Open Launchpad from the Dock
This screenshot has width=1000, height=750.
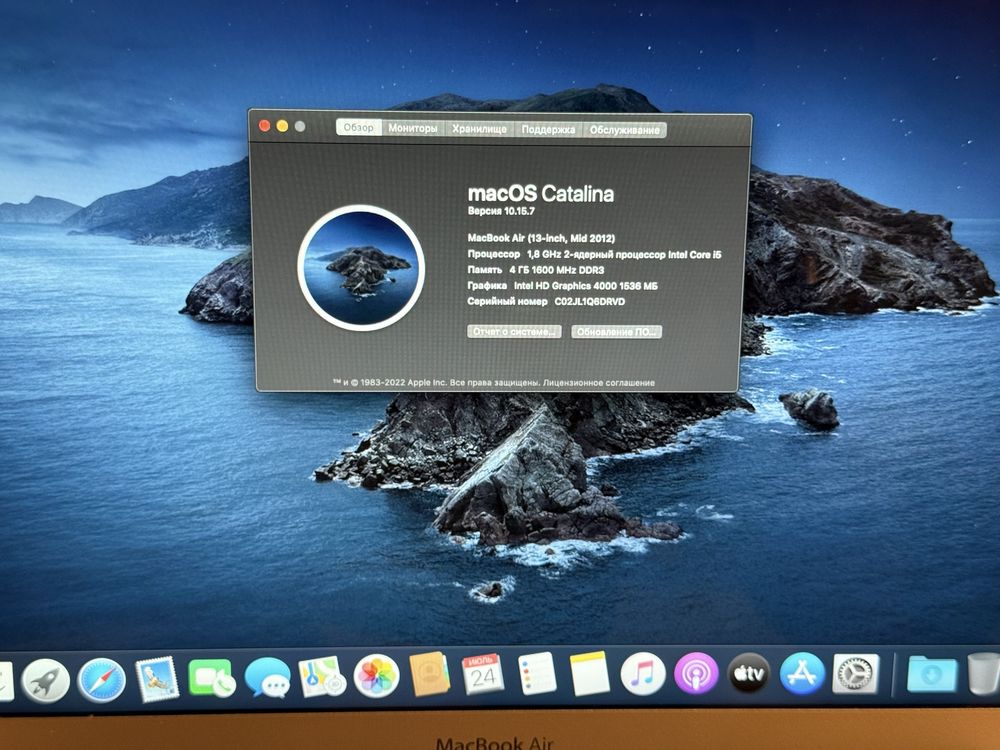(45, 680)
